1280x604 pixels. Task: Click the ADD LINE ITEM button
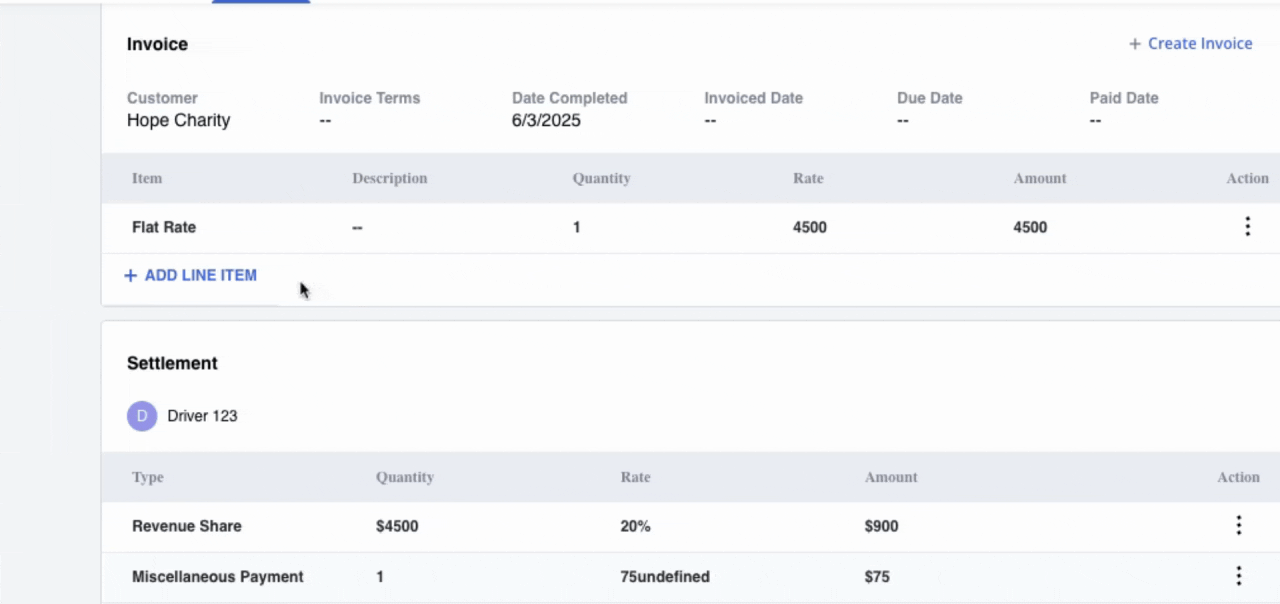(x=190, y=275)
